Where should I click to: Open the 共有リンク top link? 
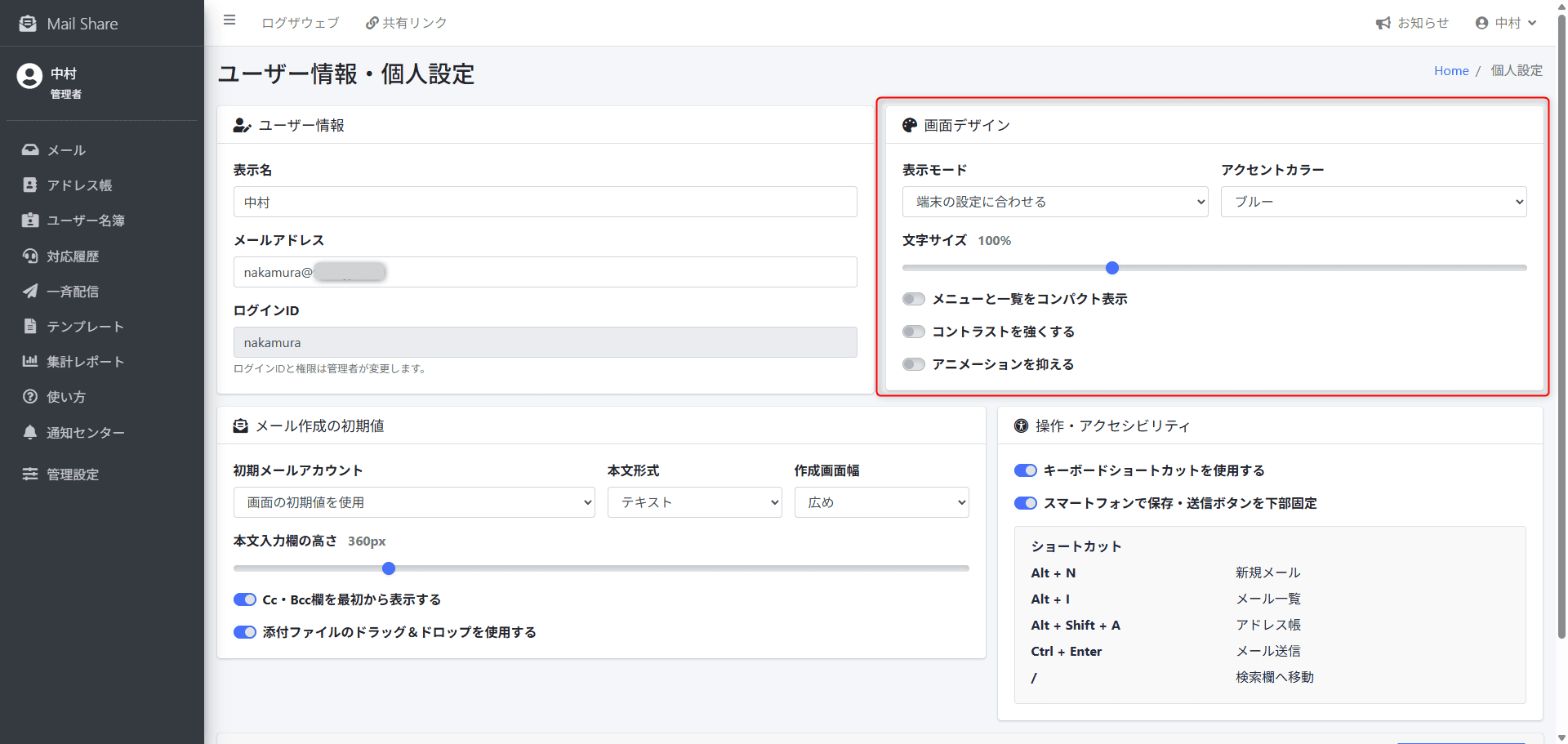(407, 23)
